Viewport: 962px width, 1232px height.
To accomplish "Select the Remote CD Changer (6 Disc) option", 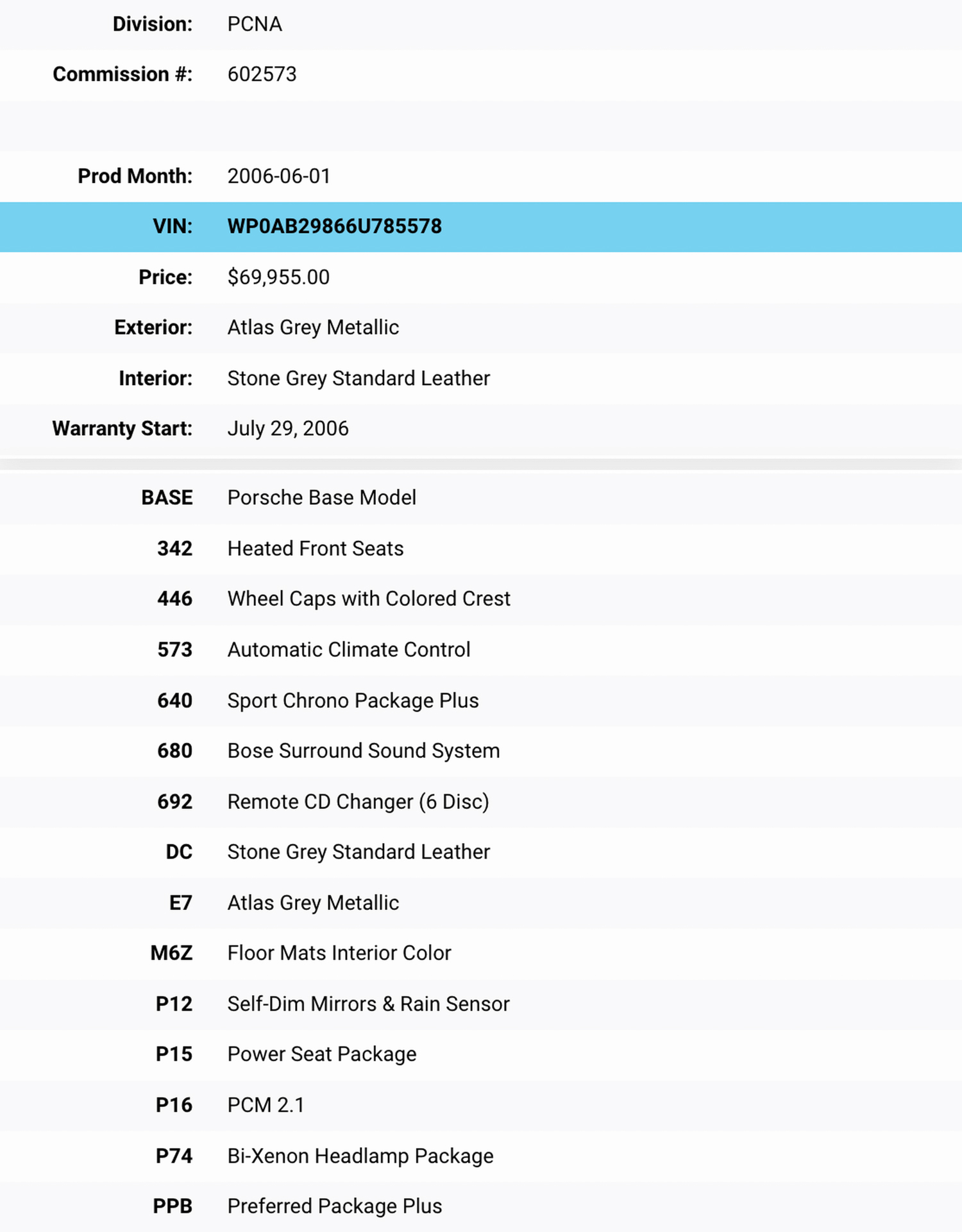I will click(x=358, y=802).
